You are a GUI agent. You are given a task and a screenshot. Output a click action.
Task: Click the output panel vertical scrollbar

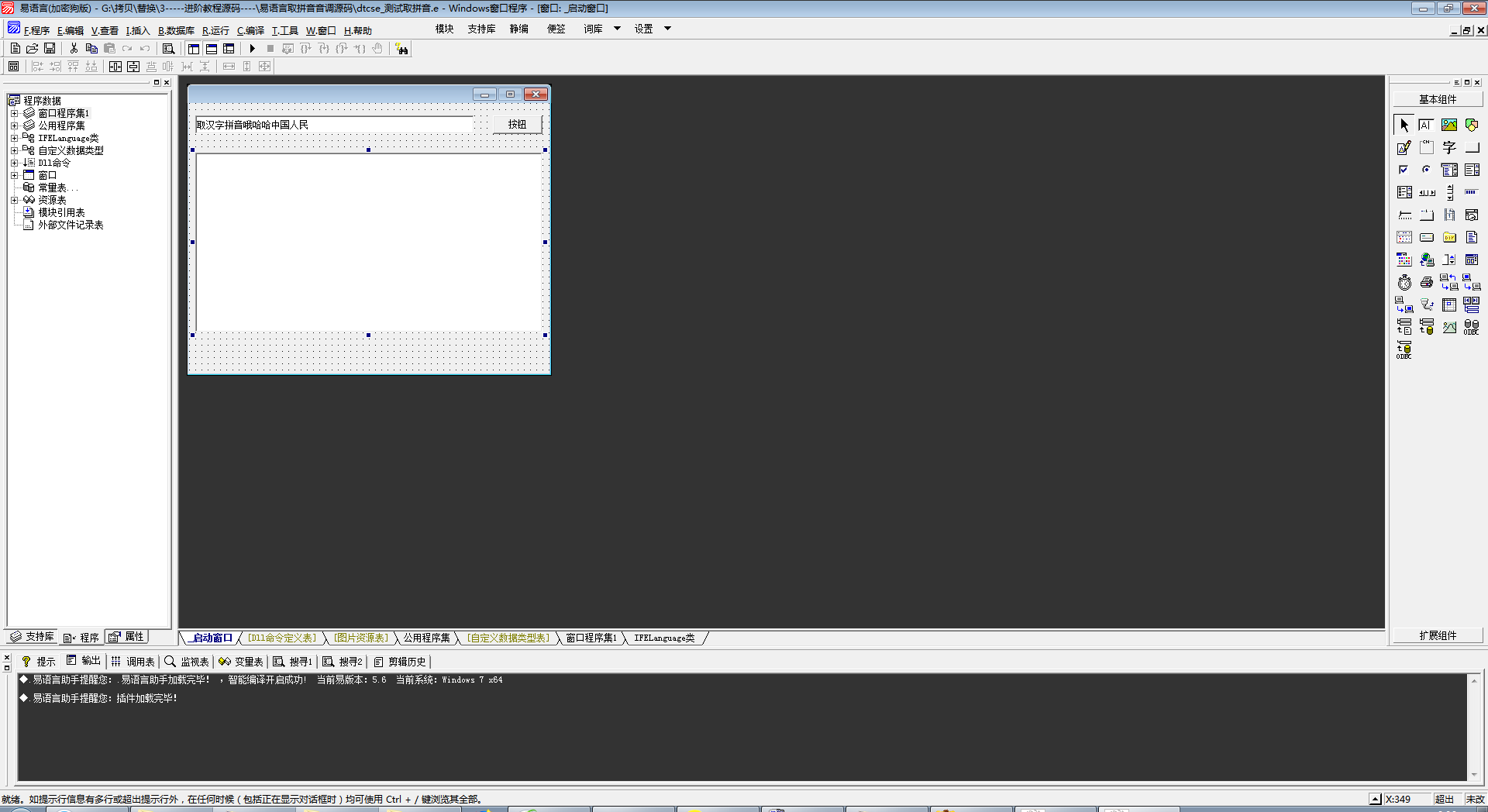[x=1474, y=727]
